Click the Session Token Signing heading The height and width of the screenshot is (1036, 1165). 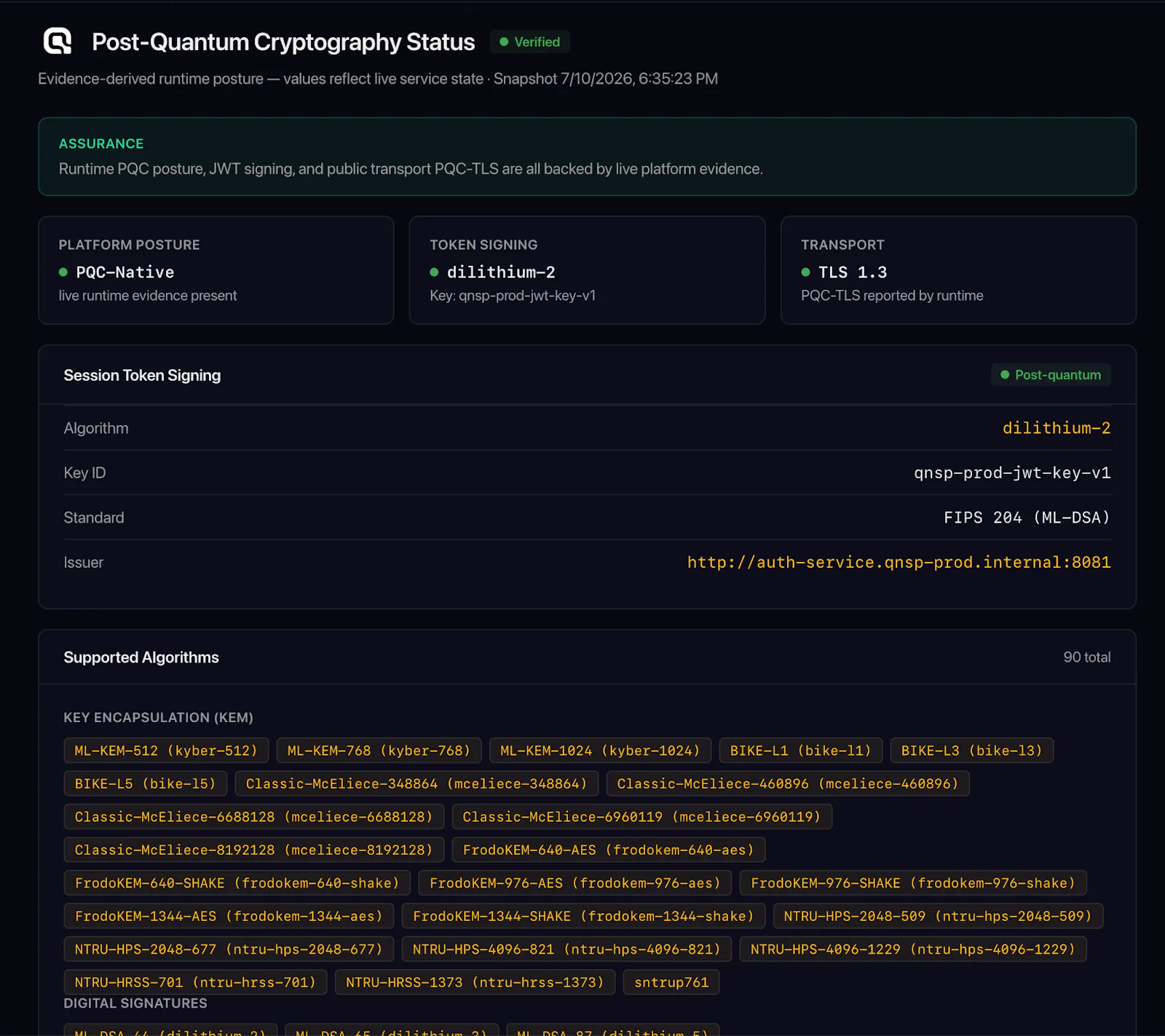(142, 376)
